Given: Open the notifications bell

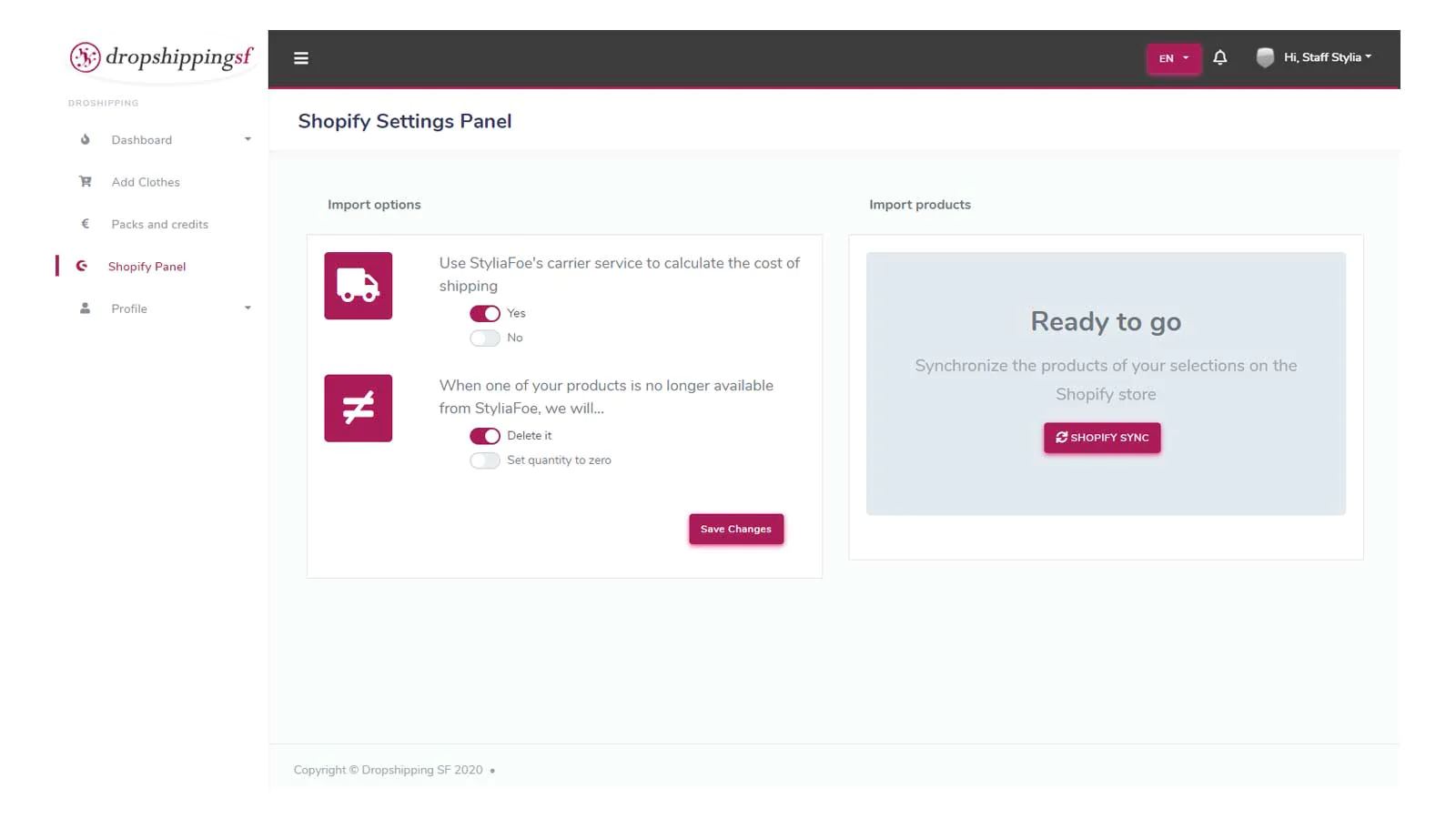Looking at the screenshot, I should pos(1220,57).
